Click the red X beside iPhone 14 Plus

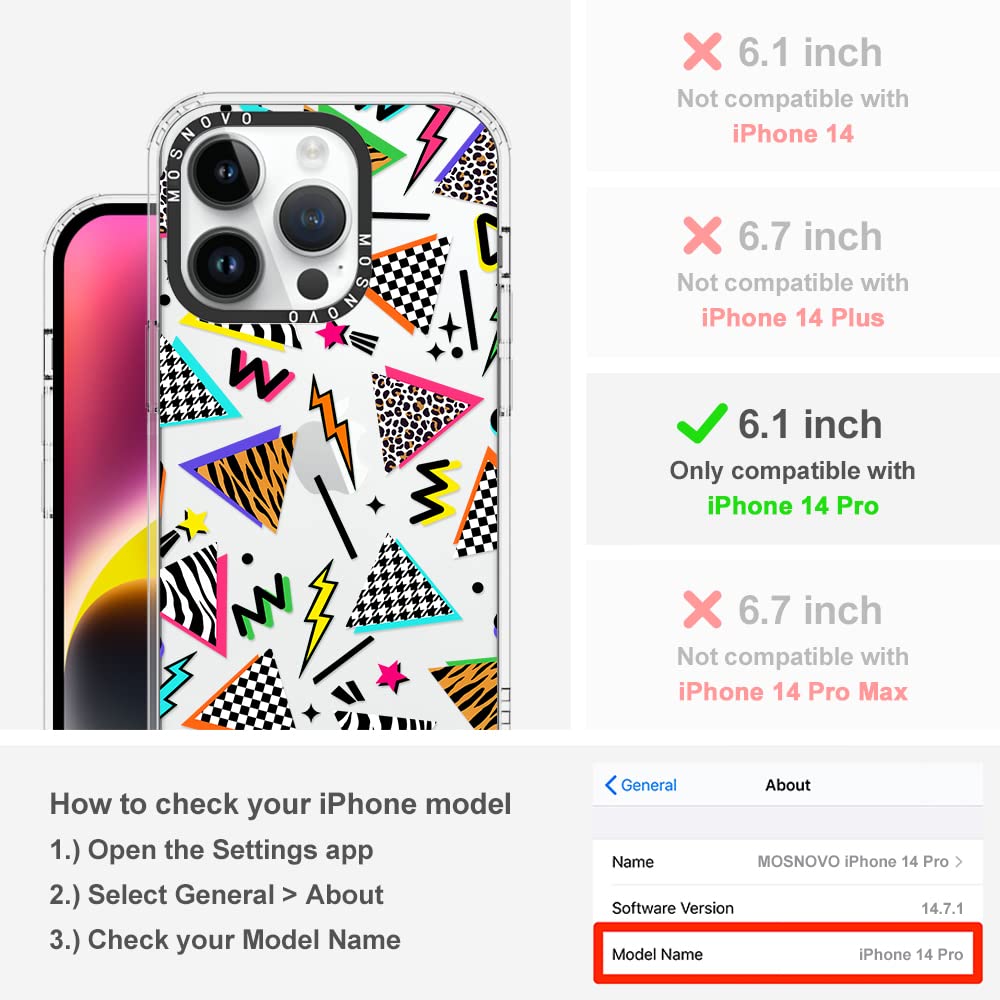pos(702,235)
